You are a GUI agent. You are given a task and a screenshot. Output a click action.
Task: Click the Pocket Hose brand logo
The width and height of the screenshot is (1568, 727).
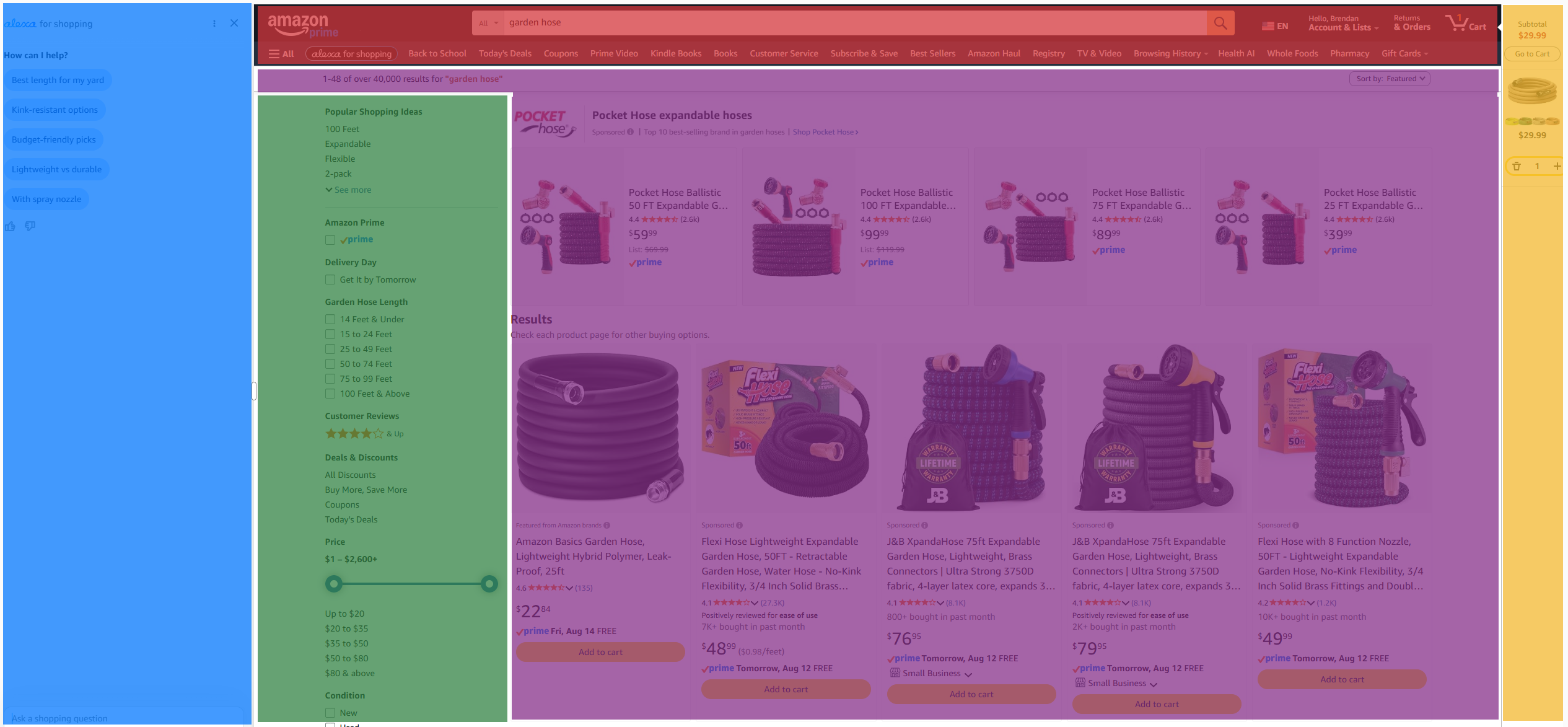coord(545,123)
